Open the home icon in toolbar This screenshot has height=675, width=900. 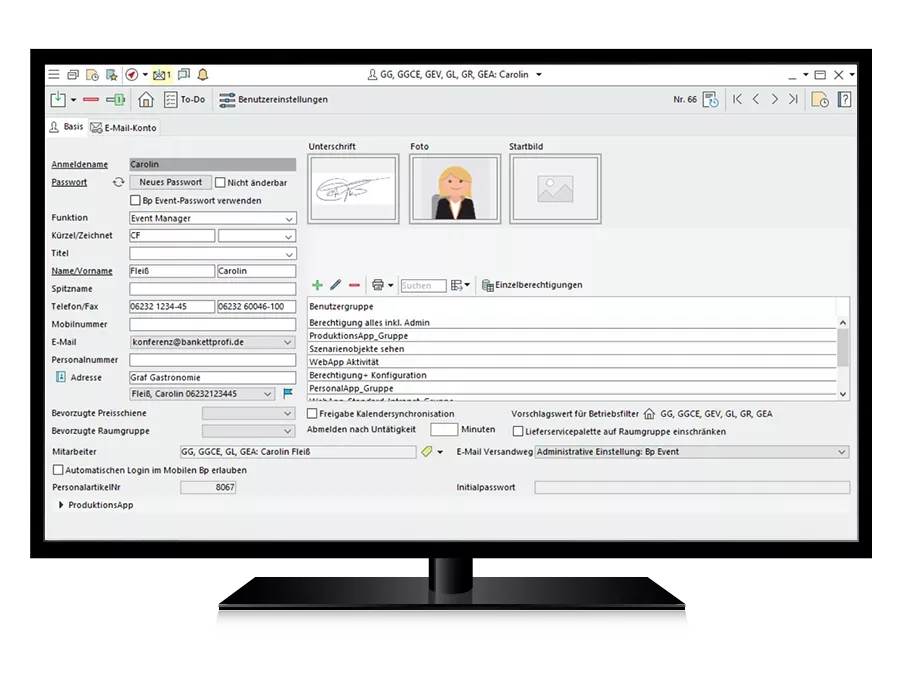point(146,99)
